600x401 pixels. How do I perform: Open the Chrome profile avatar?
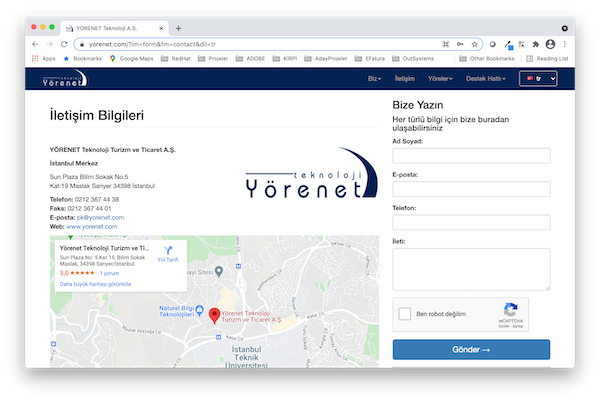tap(550, 44)
